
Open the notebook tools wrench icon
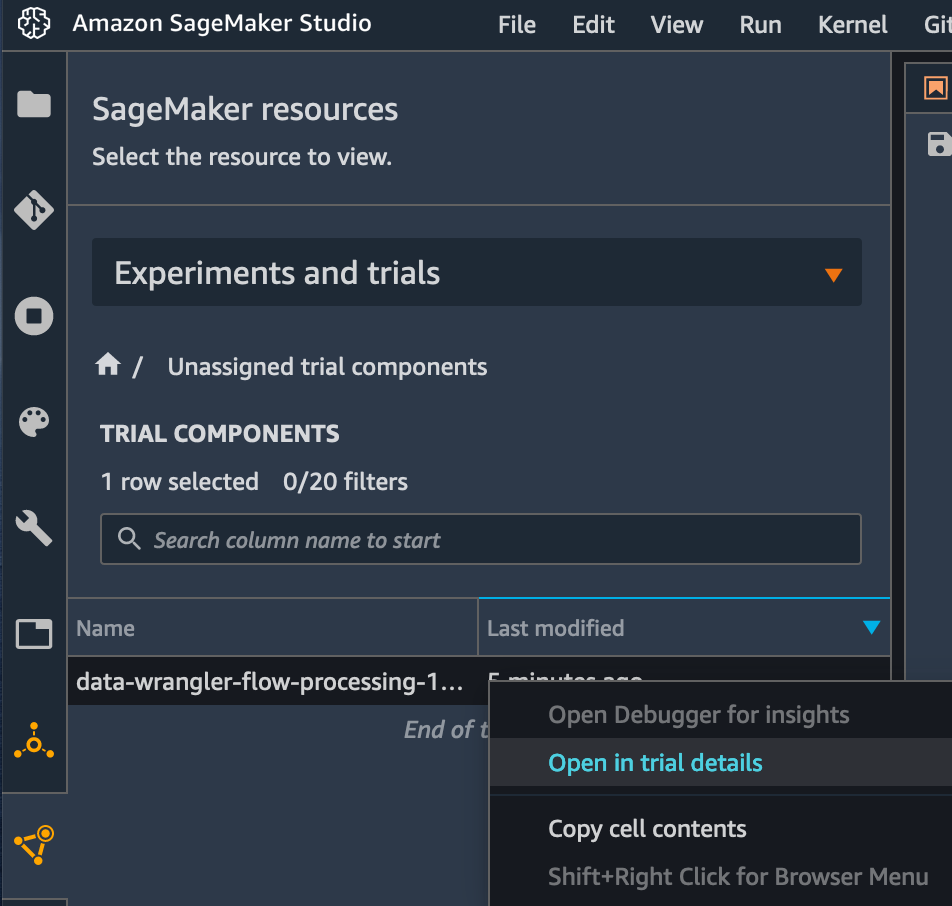click(34, 528)
